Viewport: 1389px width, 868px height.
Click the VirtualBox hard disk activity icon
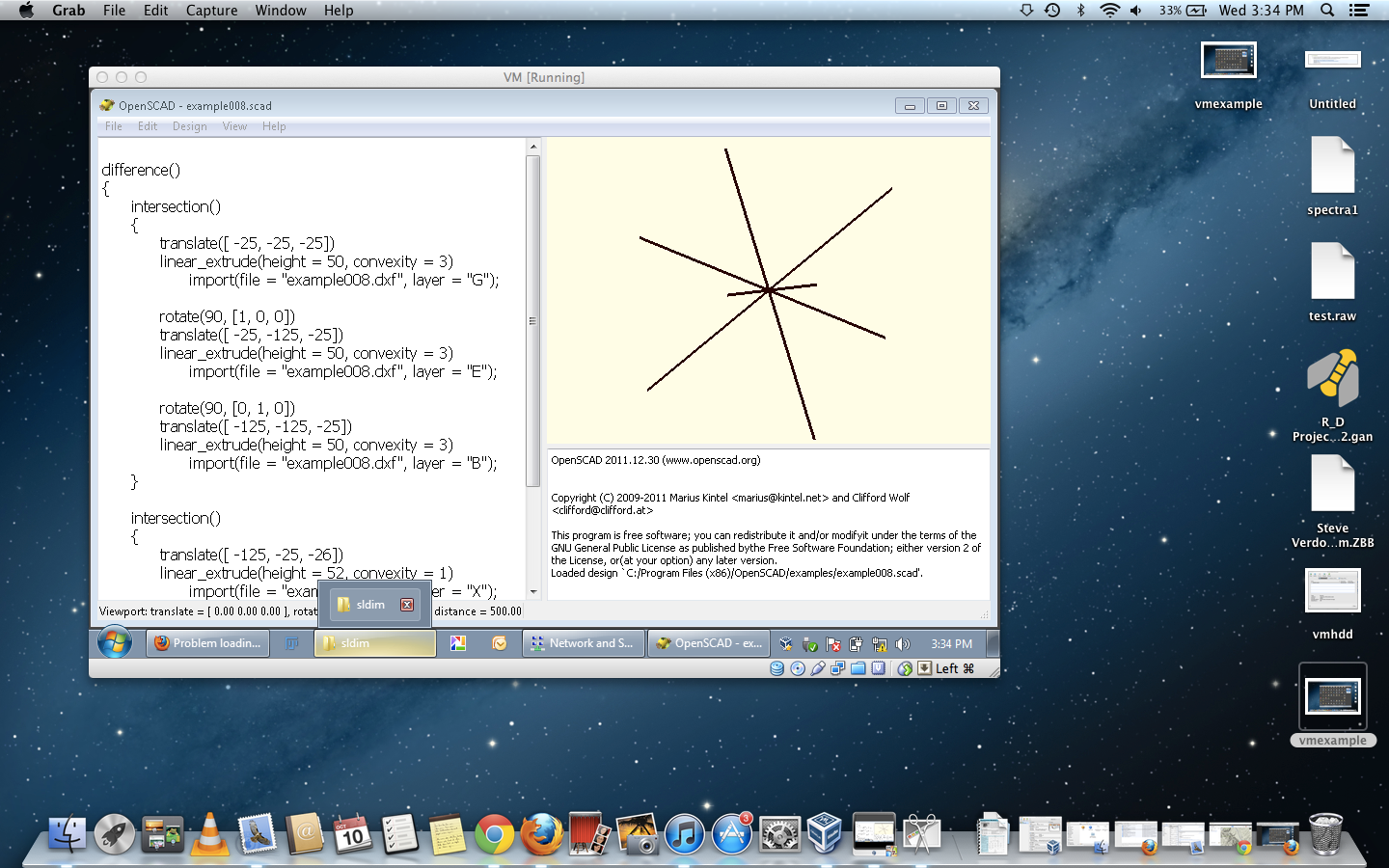pyautogui.click(x=776, y=668)
